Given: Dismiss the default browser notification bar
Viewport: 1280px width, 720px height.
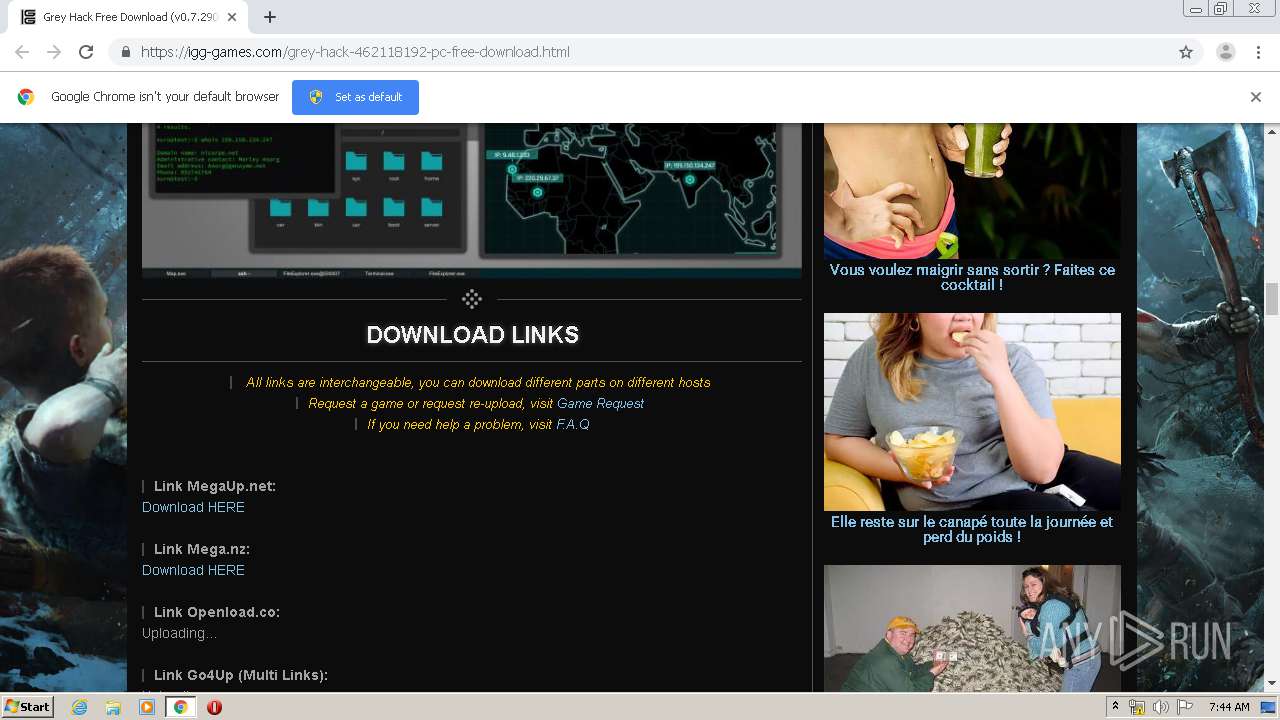Looking at the screenshot, I should (1255, 97).
